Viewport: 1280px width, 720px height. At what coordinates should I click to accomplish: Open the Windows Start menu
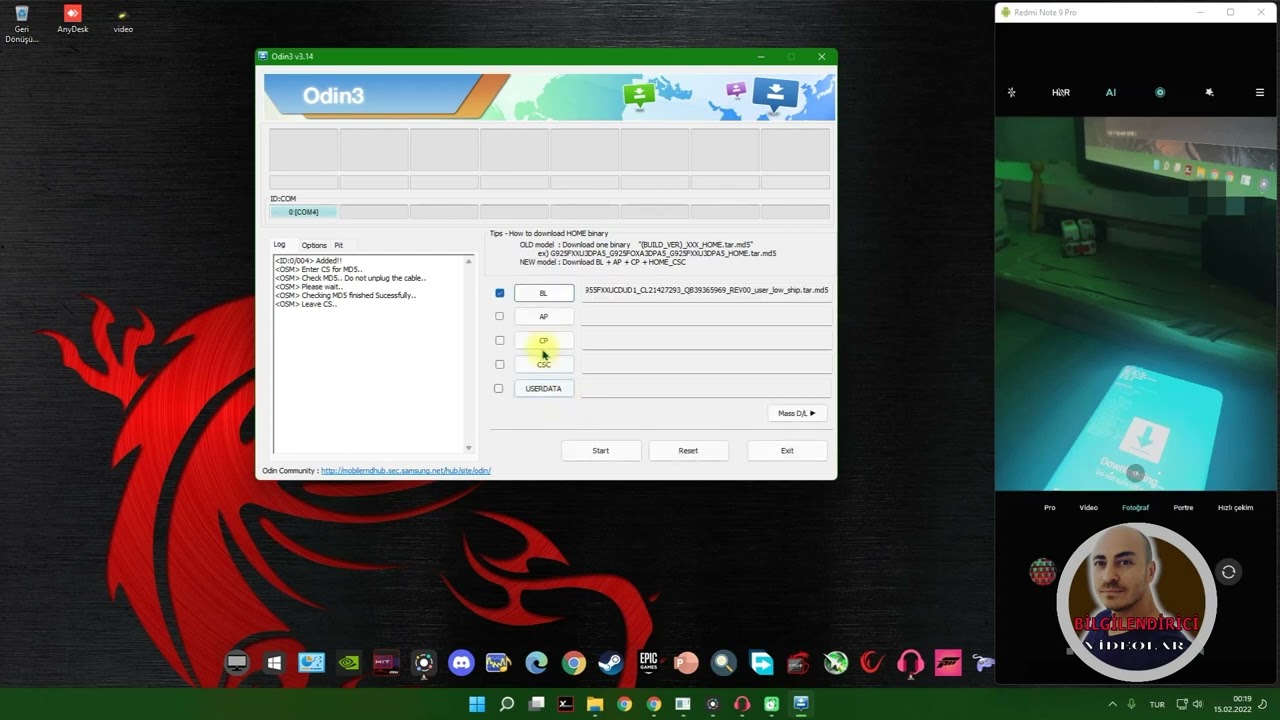click(477, 704)
